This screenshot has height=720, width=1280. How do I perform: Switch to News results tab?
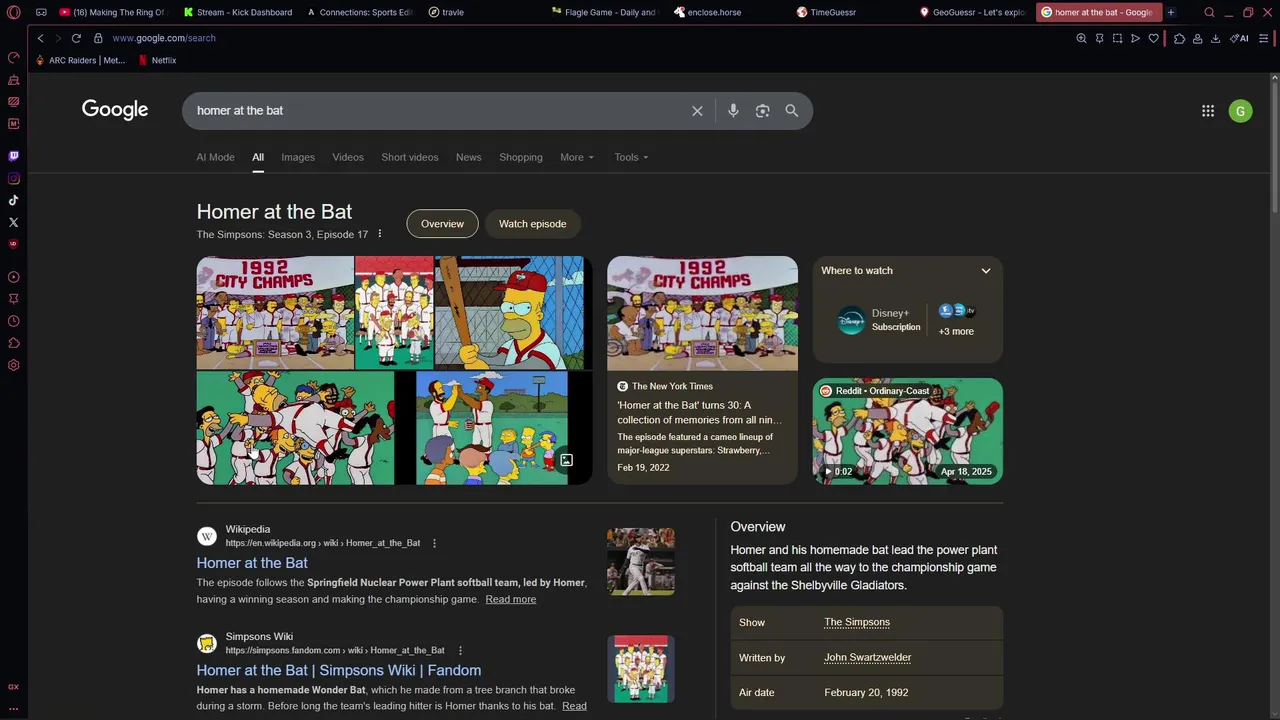click(469, 157)
